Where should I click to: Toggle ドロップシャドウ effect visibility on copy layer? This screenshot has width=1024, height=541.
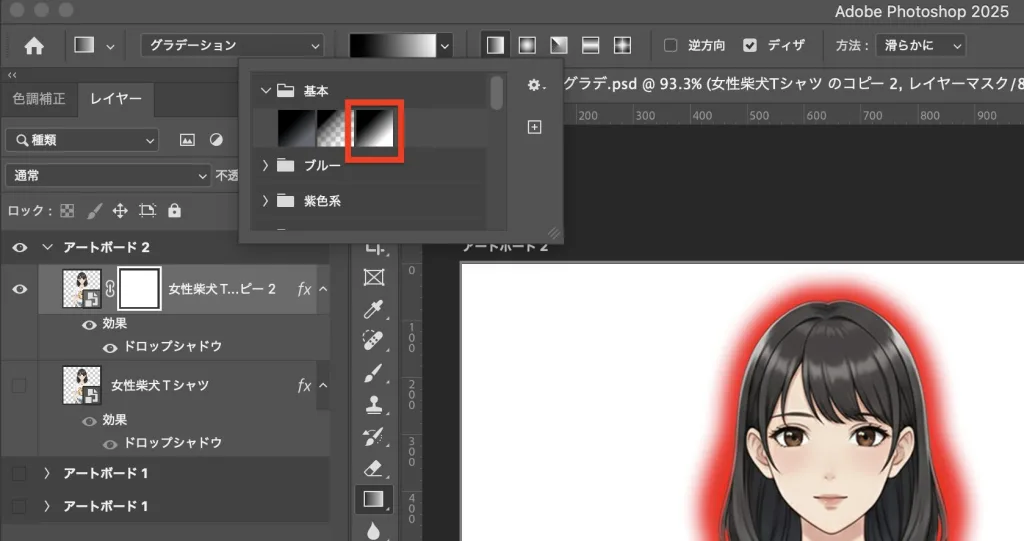click(110, 347)
